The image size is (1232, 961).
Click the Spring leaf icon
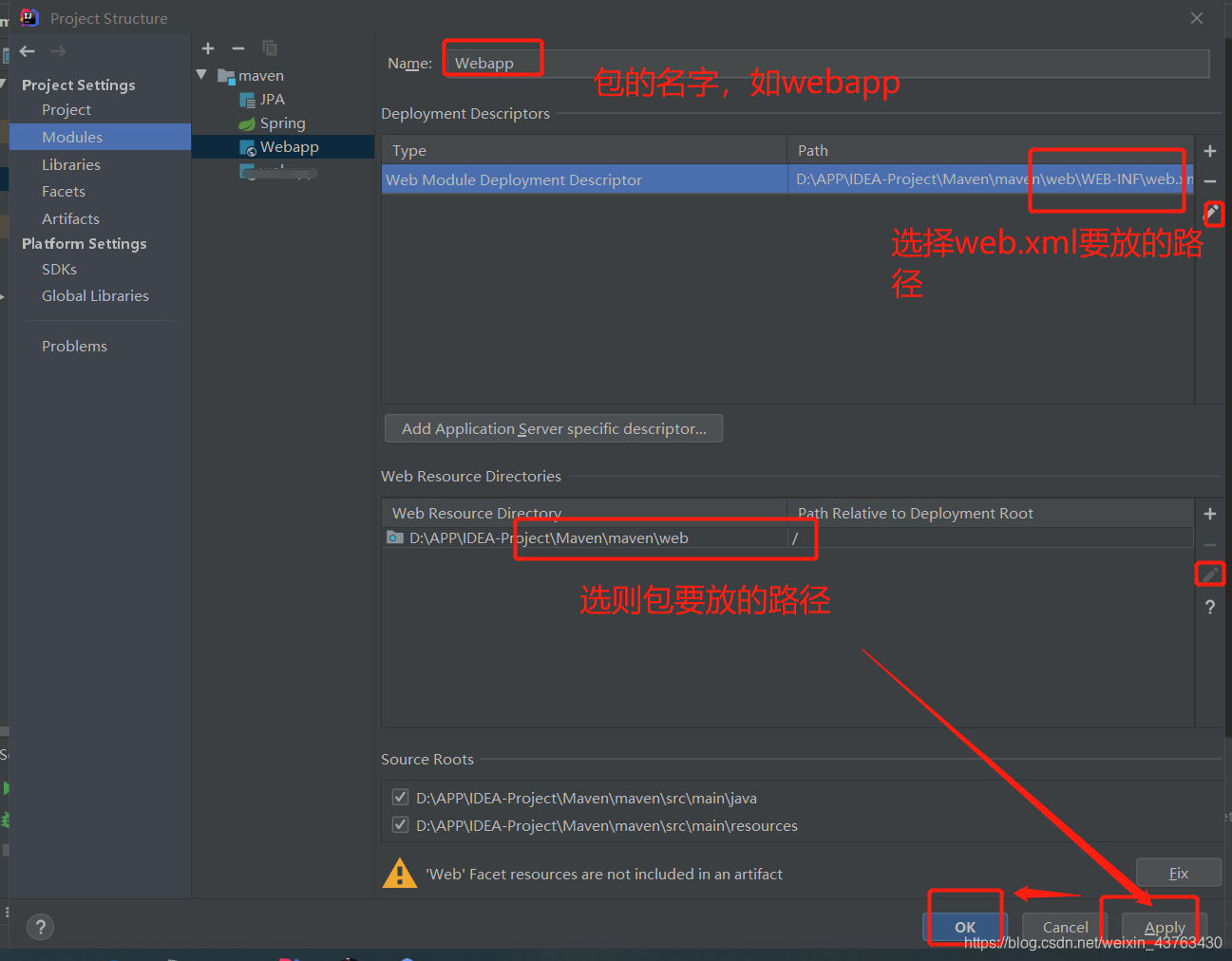[x=247, y=123]
